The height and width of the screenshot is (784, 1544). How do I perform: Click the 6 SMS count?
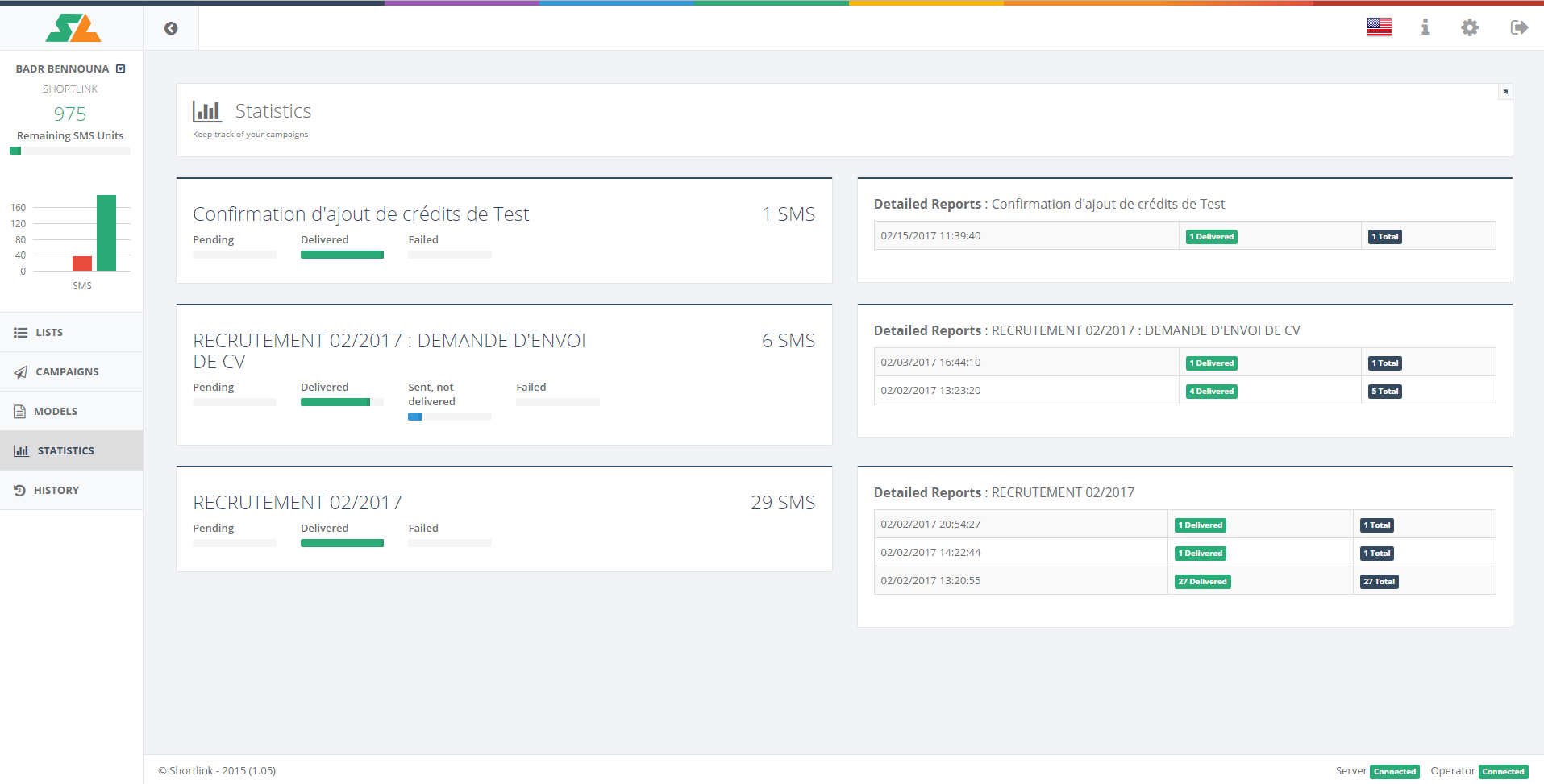point(789,341)
